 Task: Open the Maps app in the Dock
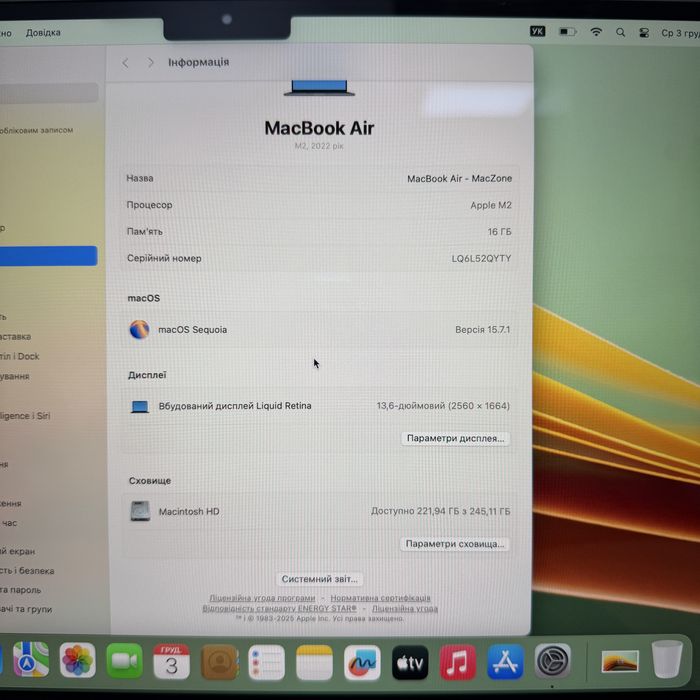[x=31, y=660]
